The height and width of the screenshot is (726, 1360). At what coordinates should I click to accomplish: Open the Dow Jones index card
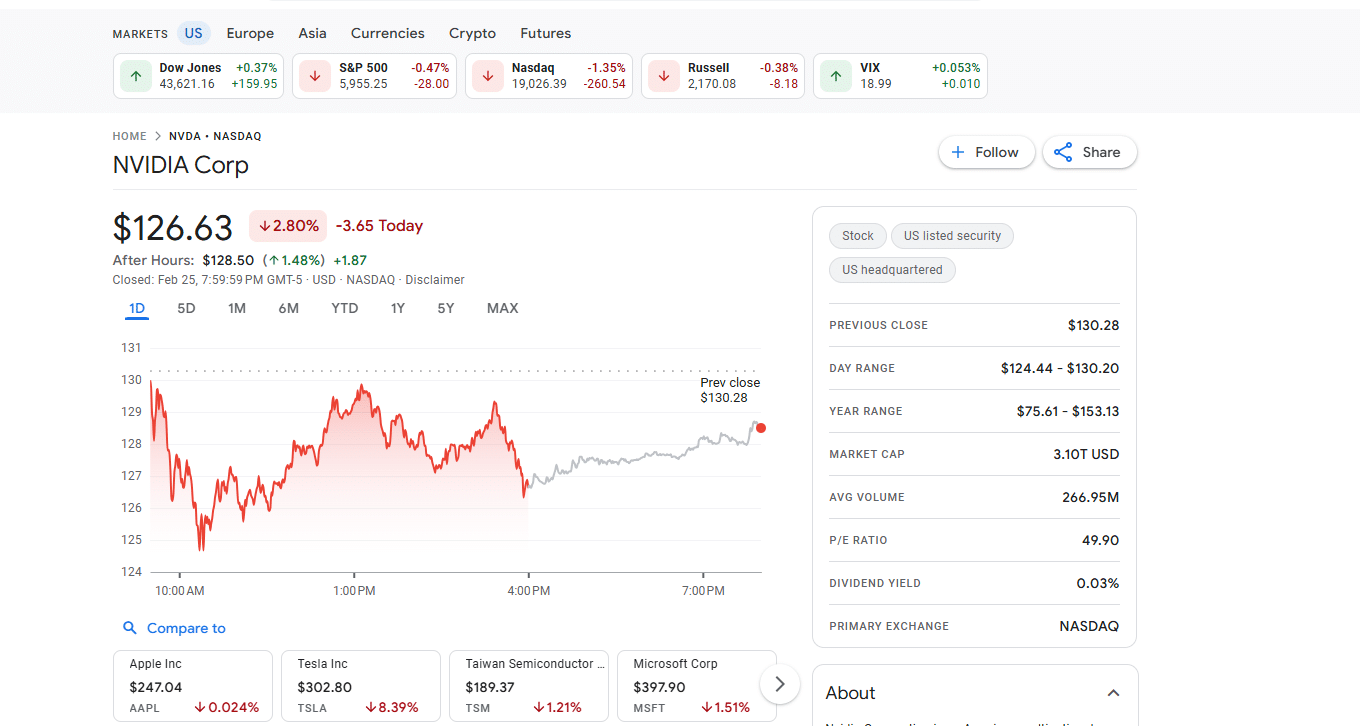198,76
